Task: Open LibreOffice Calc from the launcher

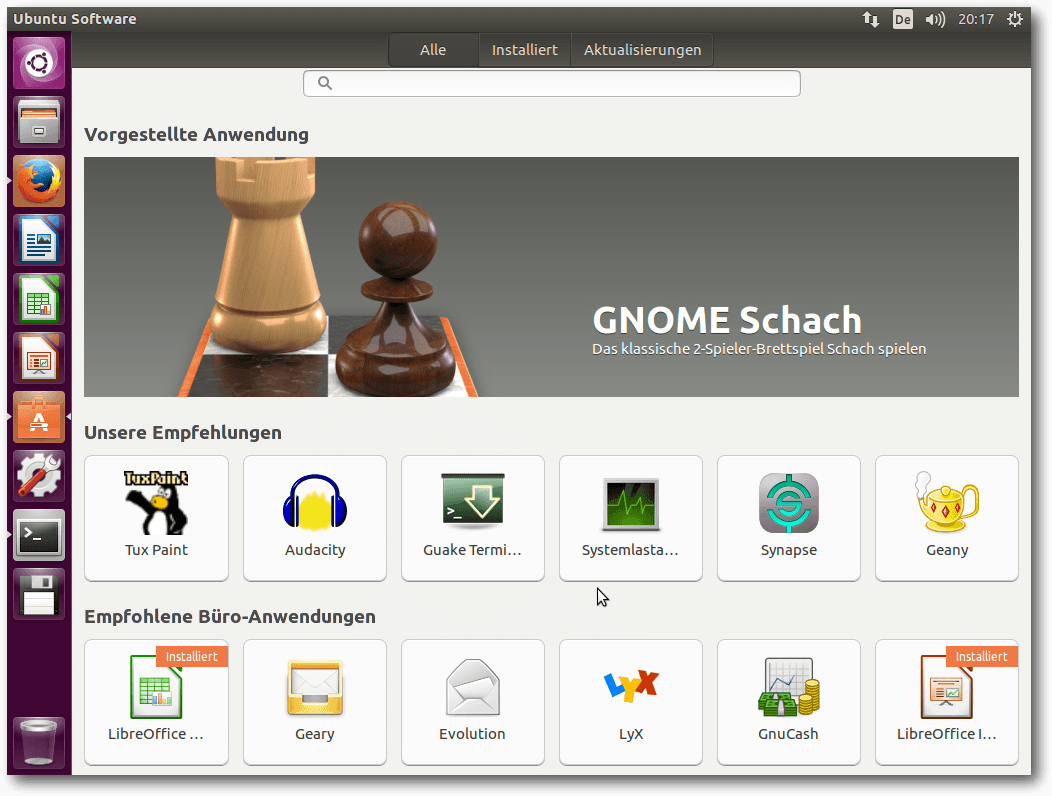Action: pos(39,299)
